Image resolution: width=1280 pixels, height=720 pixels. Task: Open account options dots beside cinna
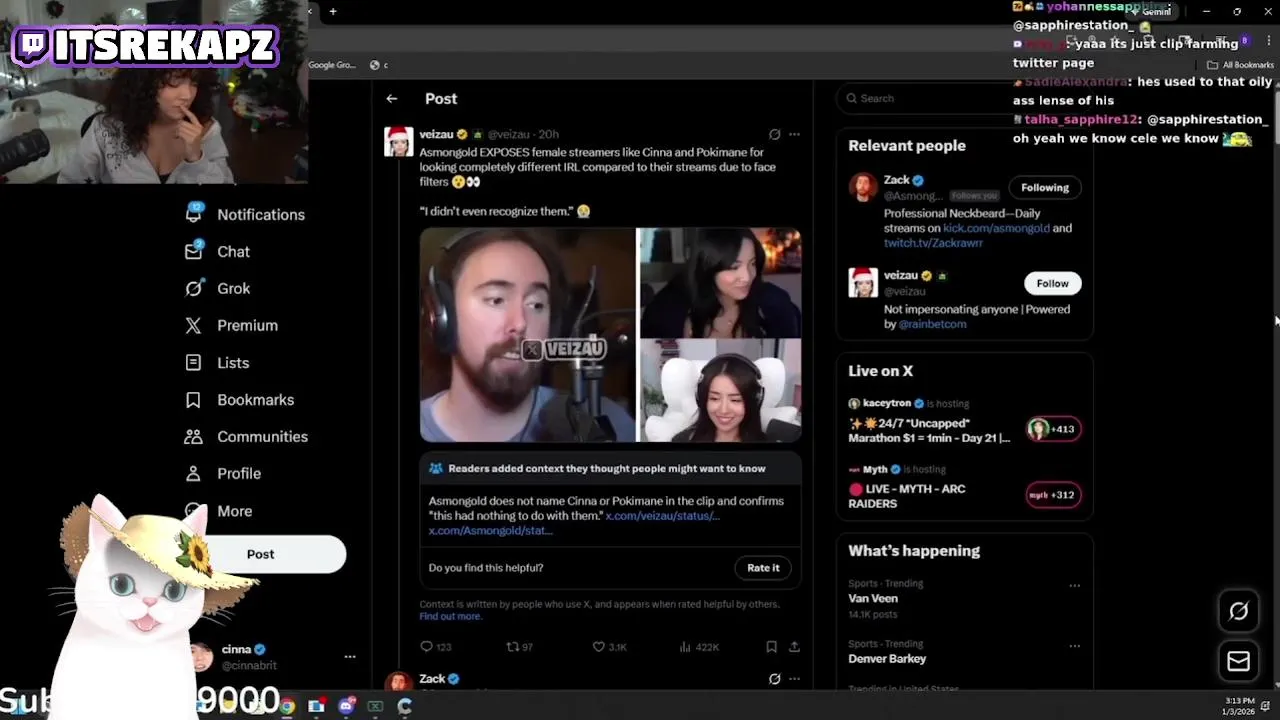[350, 657]
